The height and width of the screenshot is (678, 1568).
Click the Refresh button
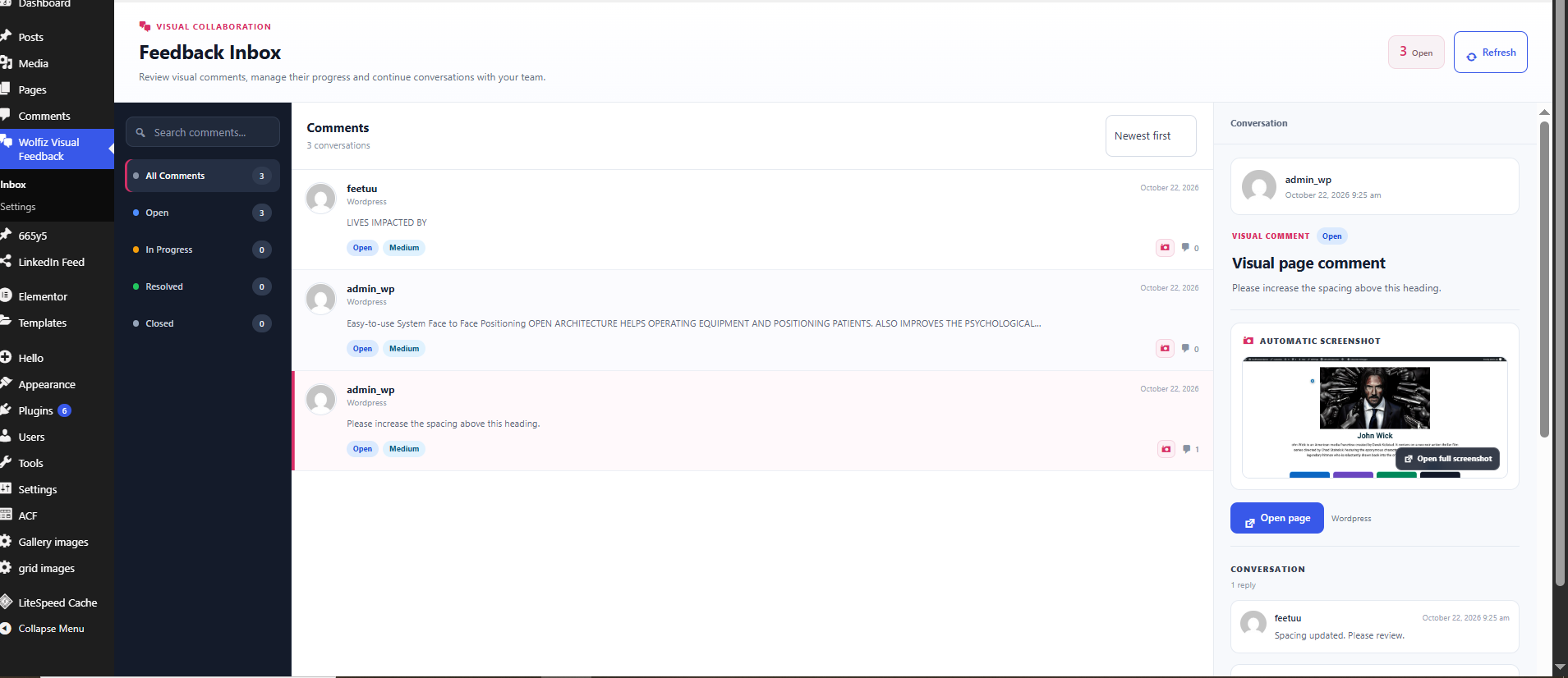pos(1490,53)
